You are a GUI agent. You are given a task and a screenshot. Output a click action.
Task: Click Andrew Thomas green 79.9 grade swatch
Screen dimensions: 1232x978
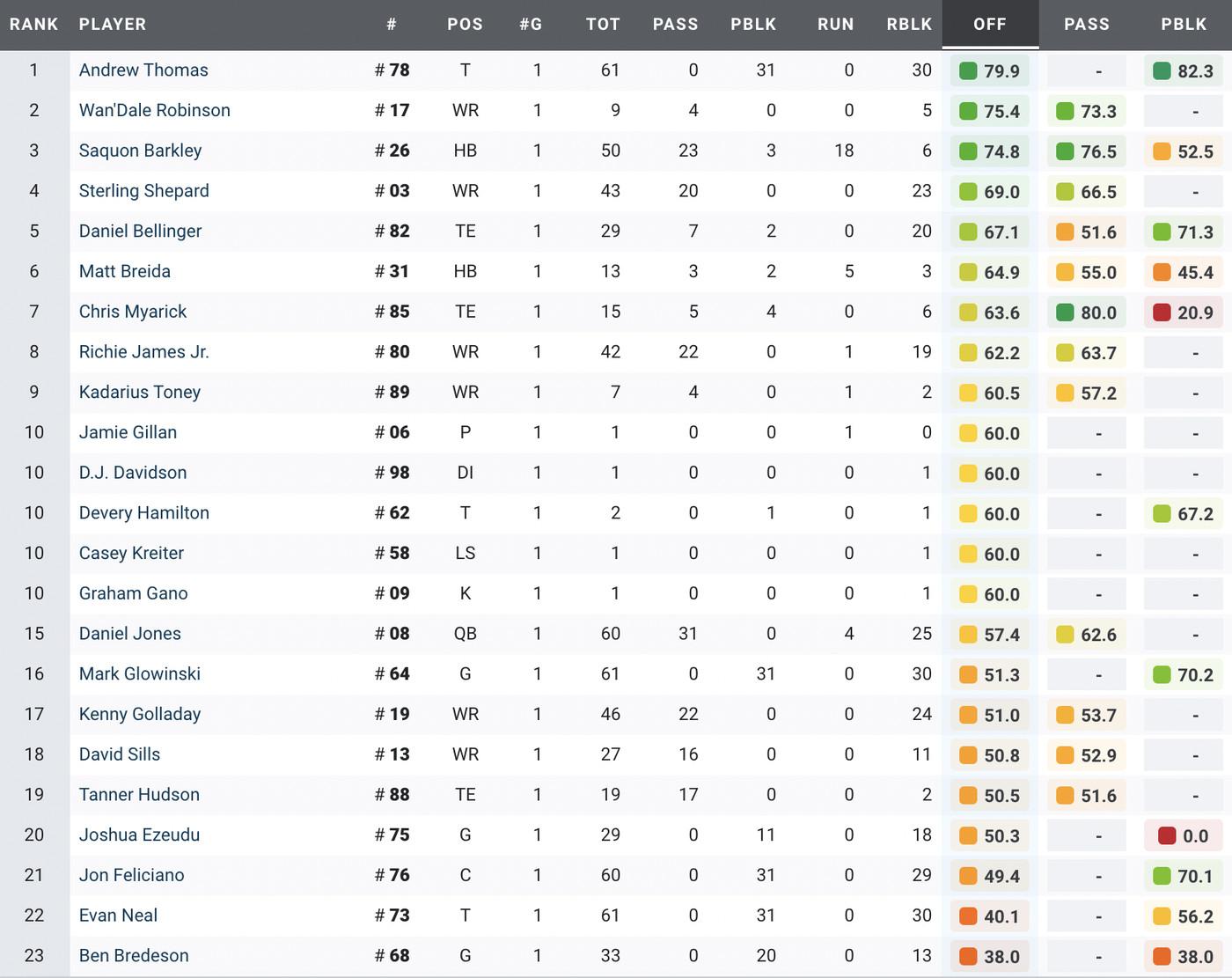(x=968, y=70)
